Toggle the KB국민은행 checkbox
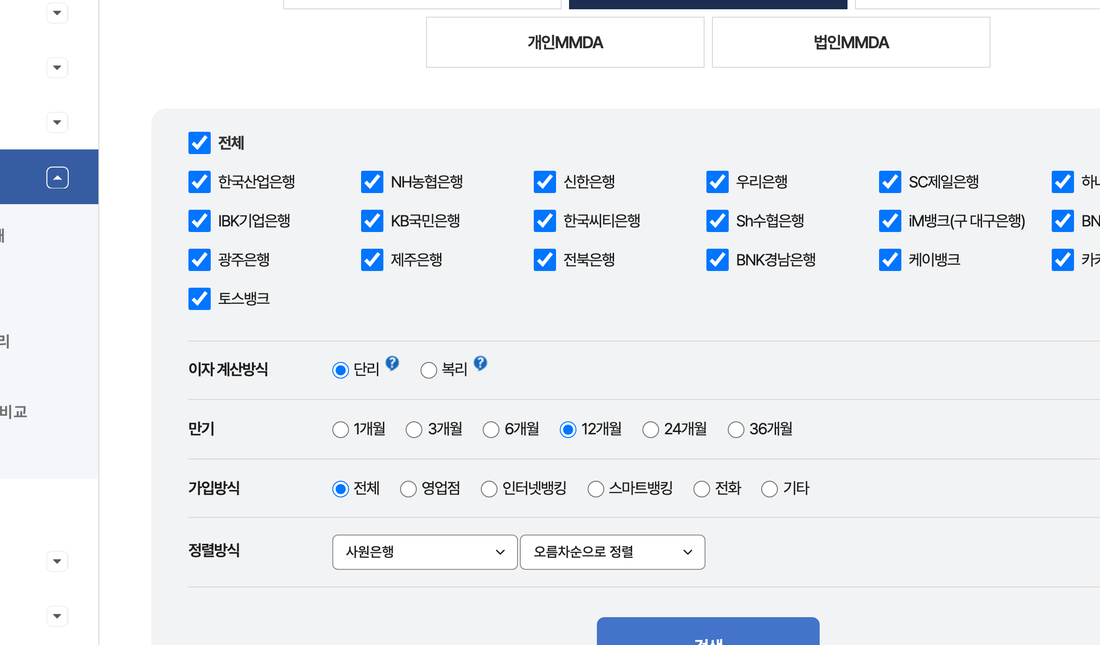The width and height of the screenshot is (1100, 645). click(x=372, y=221)
